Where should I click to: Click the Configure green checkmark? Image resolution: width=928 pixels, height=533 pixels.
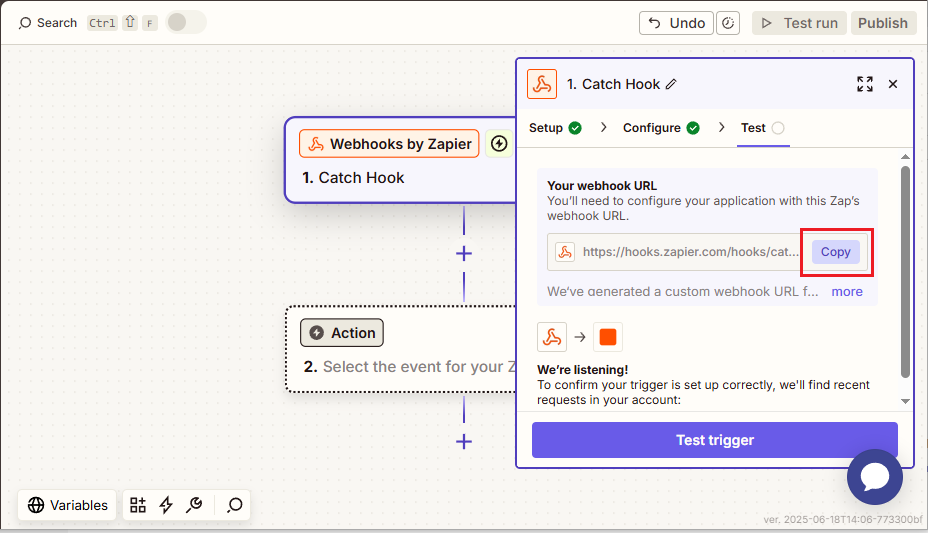tap(693, 128)
